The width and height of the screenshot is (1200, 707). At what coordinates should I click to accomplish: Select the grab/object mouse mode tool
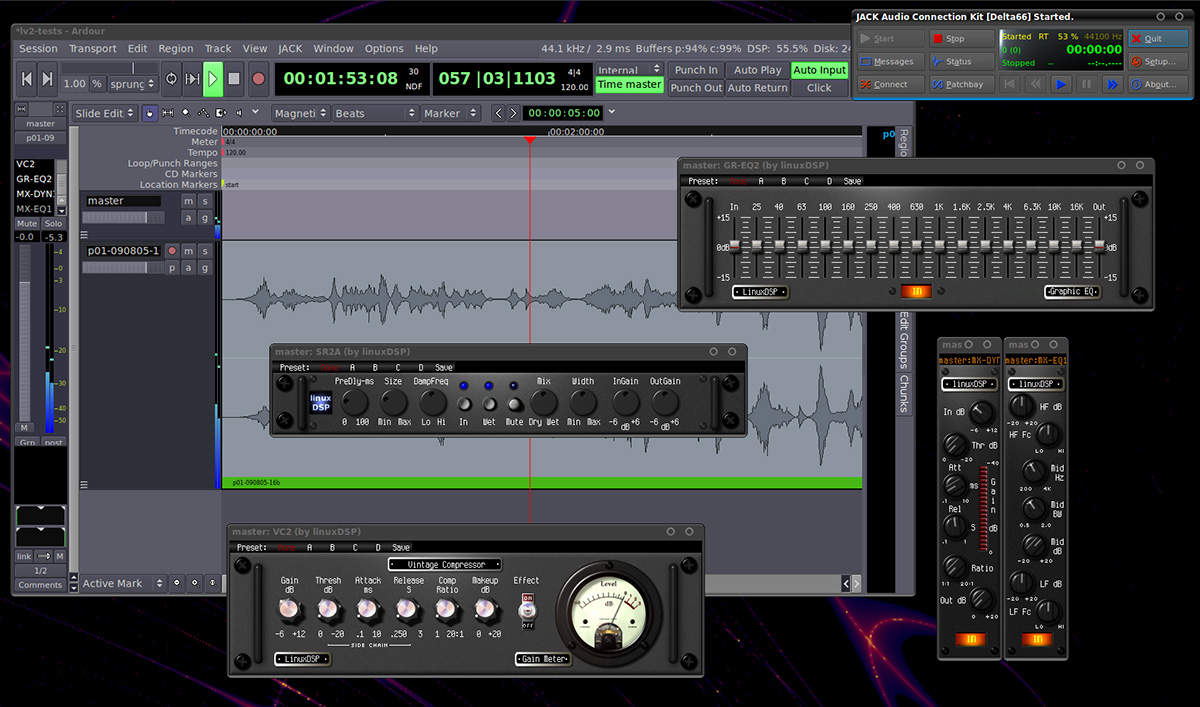pyautogui.click(x=149, y=113)
